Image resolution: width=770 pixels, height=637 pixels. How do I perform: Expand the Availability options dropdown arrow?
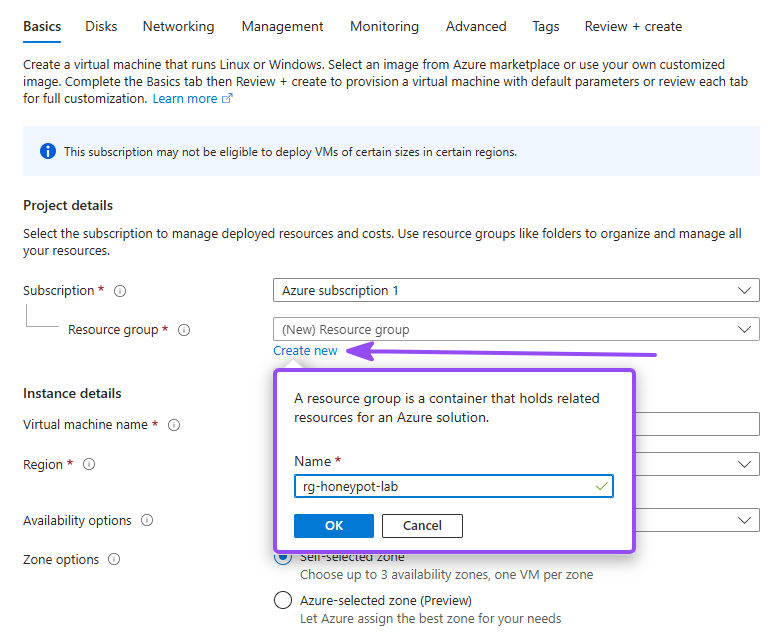(x=744, y=520)
